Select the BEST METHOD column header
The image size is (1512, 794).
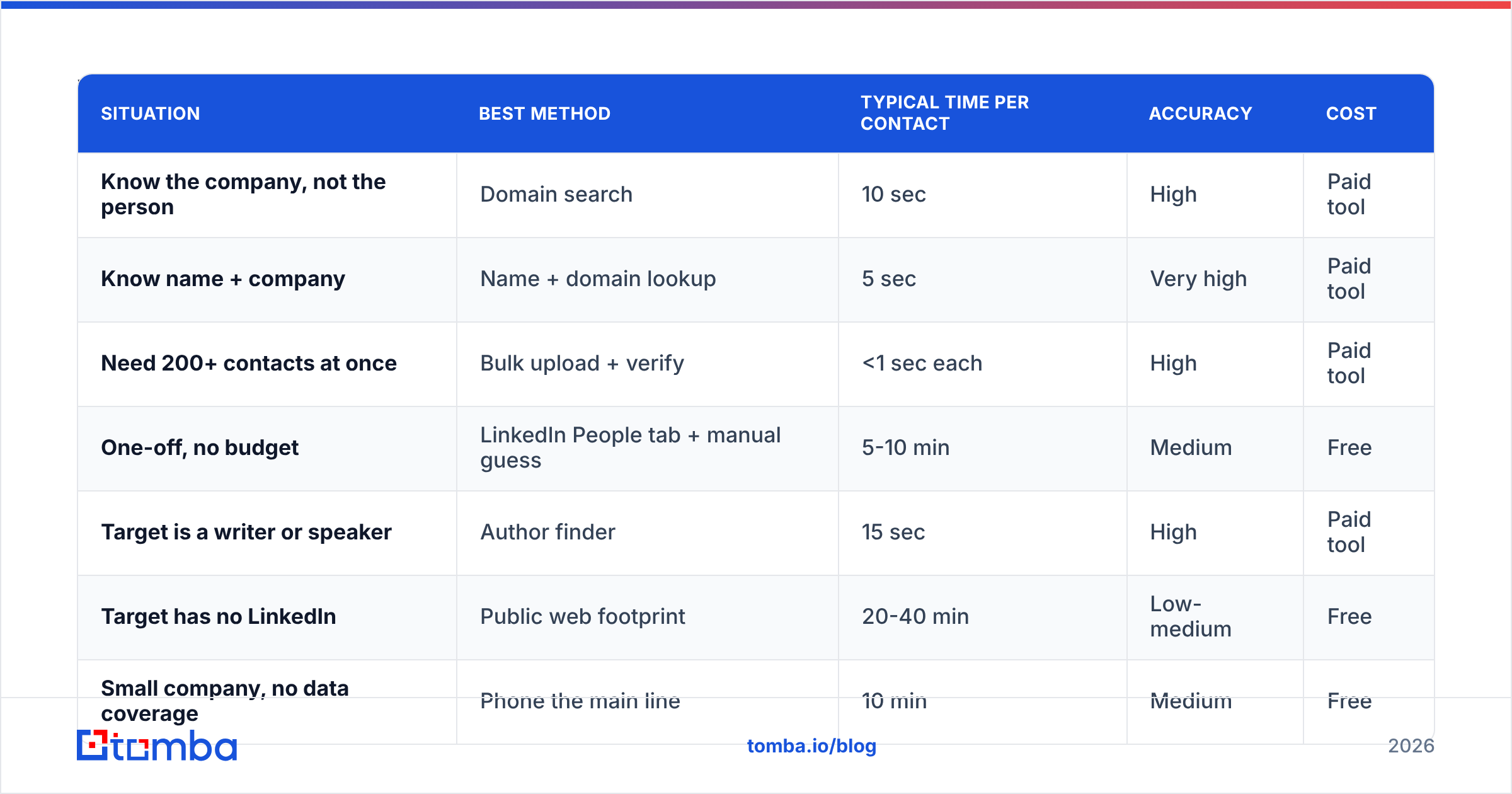point(544,113)
